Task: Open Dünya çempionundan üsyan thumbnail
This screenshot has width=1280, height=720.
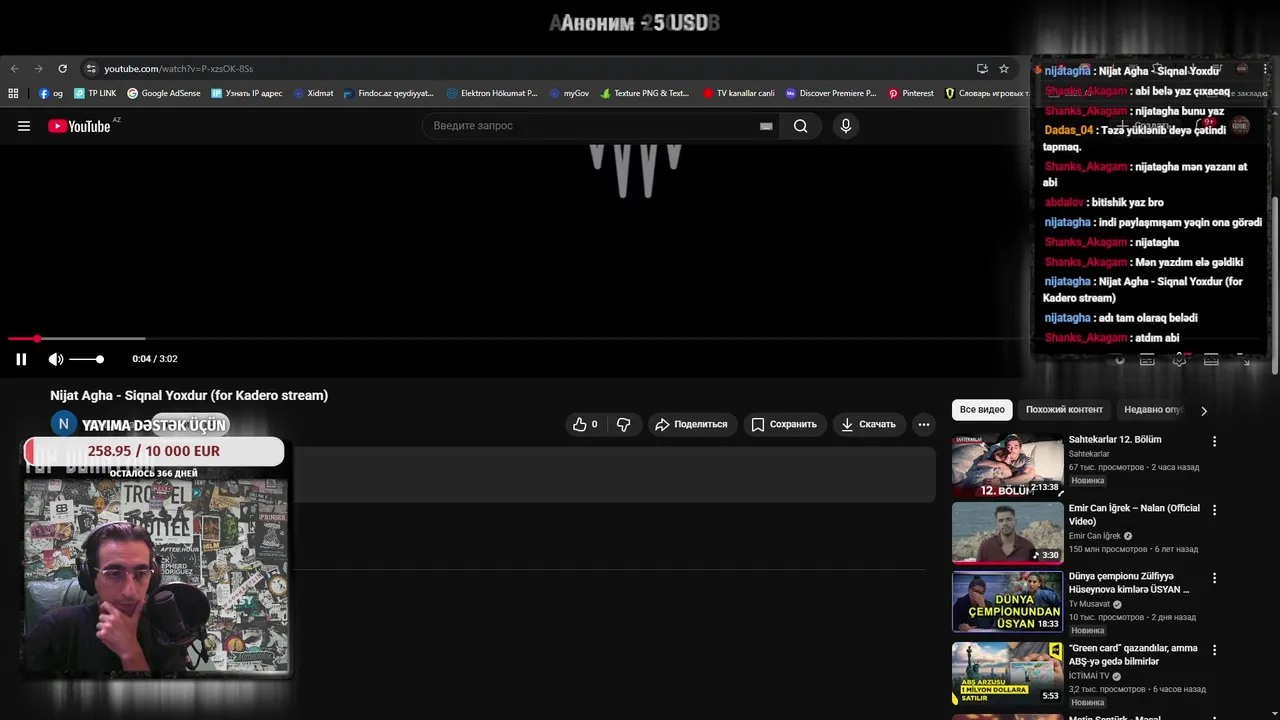Action: 1007,602
